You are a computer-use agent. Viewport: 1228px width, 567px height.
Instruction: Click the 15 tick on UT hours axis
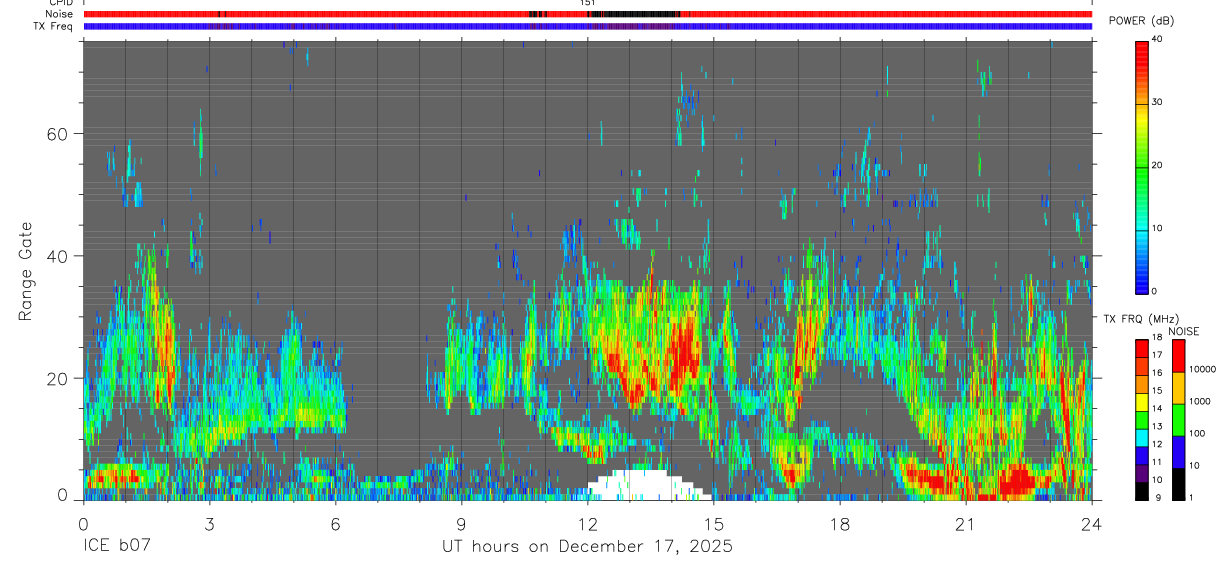pyautogui.click(x=713, y=523)
